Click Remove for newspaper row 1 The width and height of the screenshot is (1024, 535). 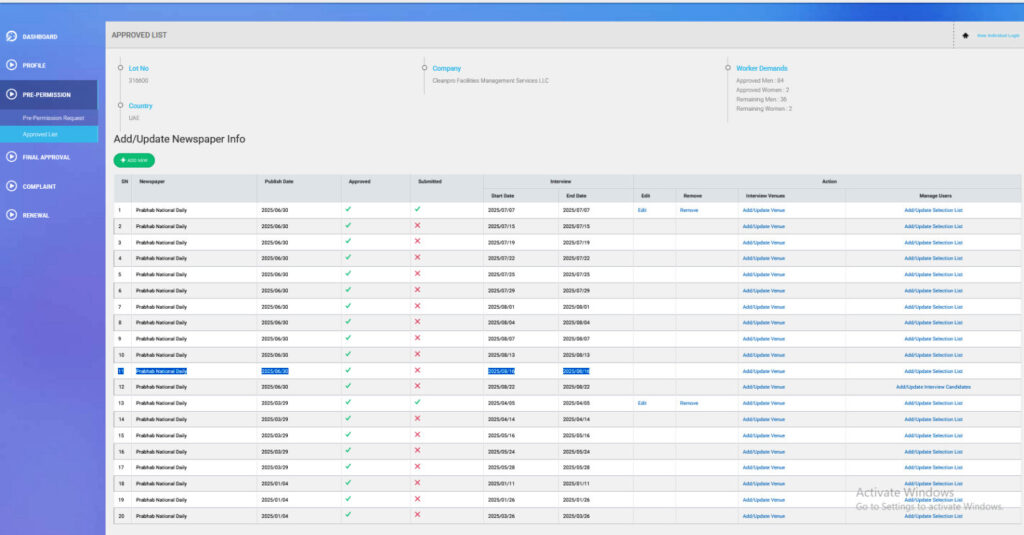tap(689, 210)
